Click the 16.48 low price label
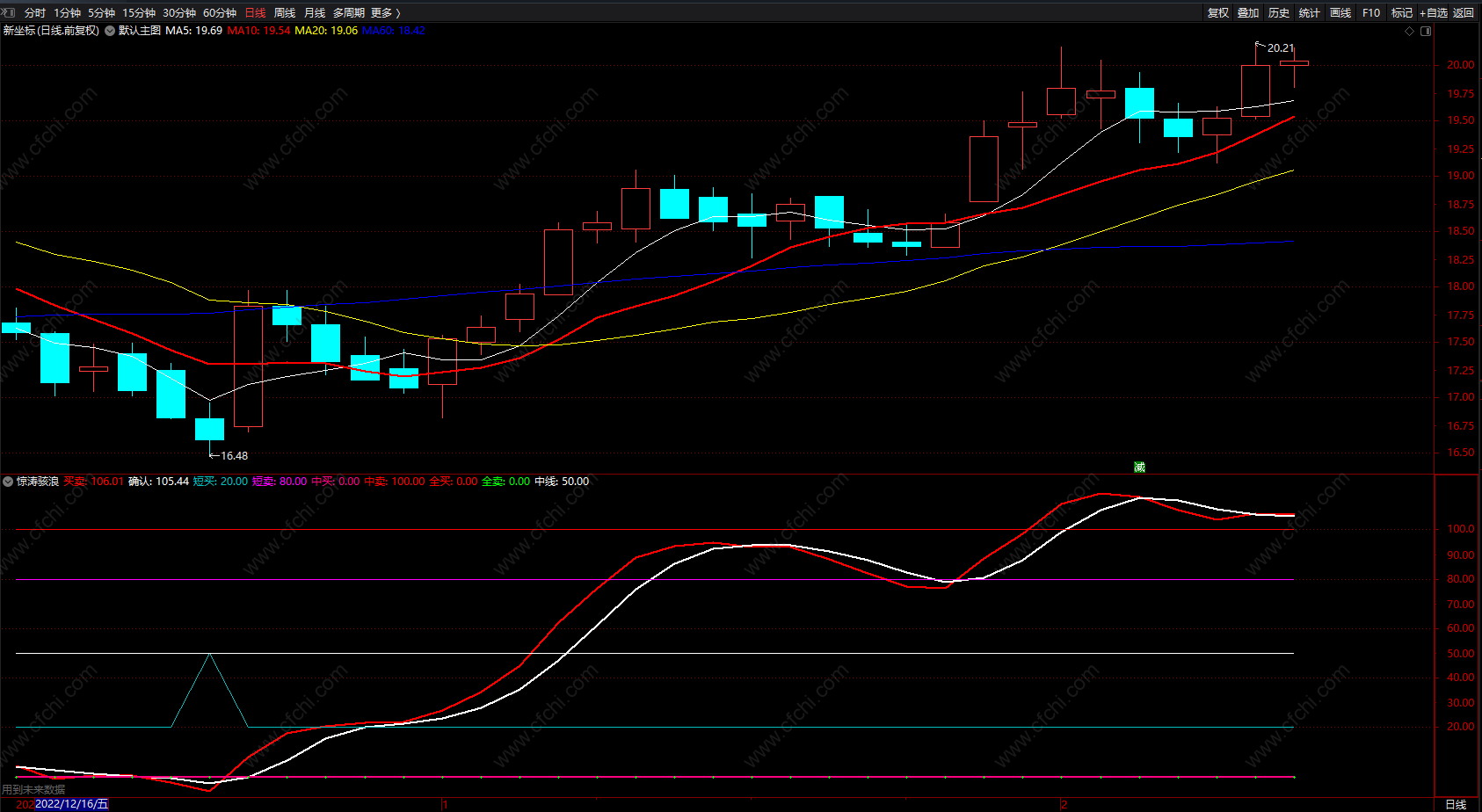The image size is (1482, 812). click(x=234, y=456)
